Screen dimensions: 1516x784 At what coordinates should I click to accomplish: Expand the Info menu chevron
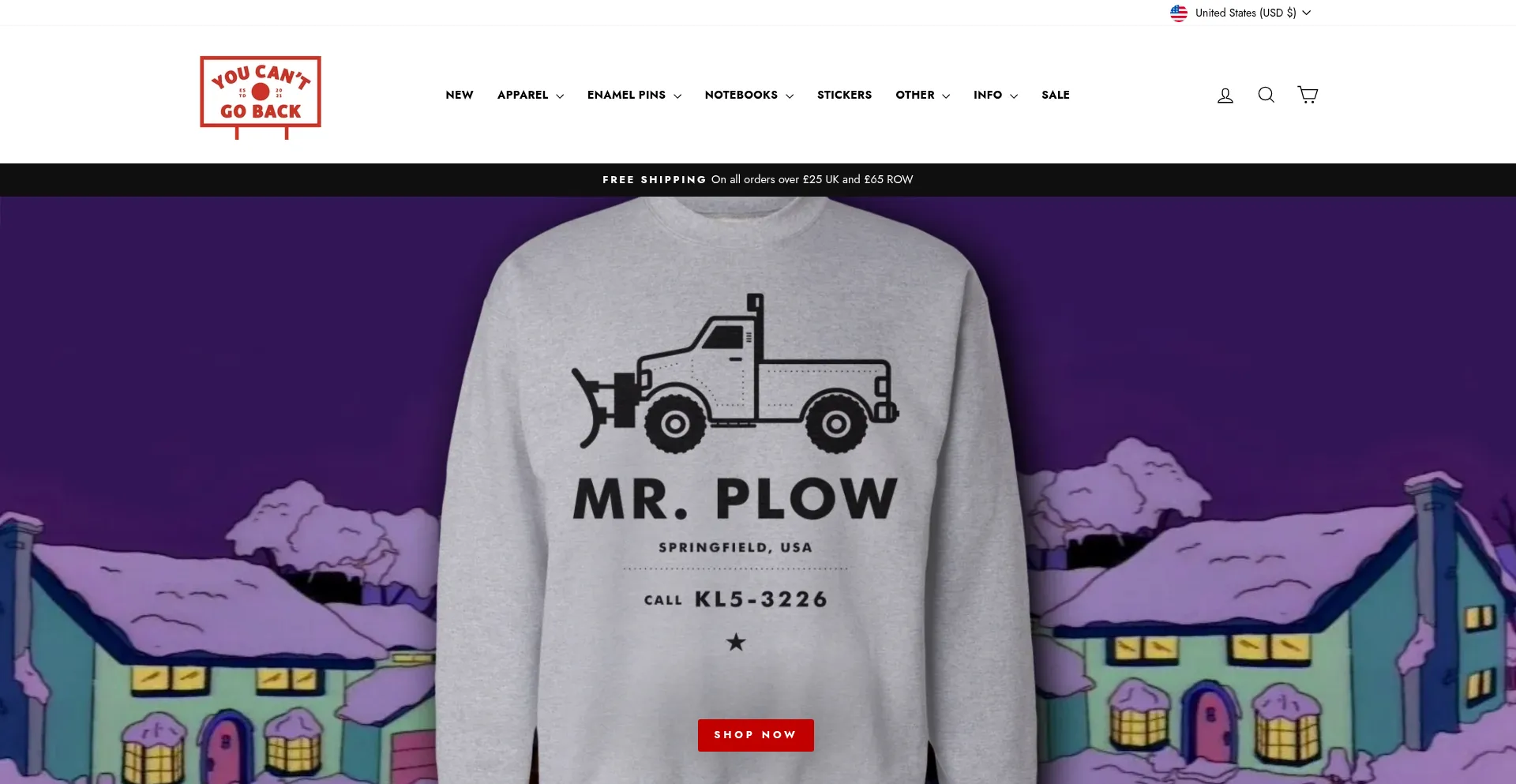[x=1014, y=96]
